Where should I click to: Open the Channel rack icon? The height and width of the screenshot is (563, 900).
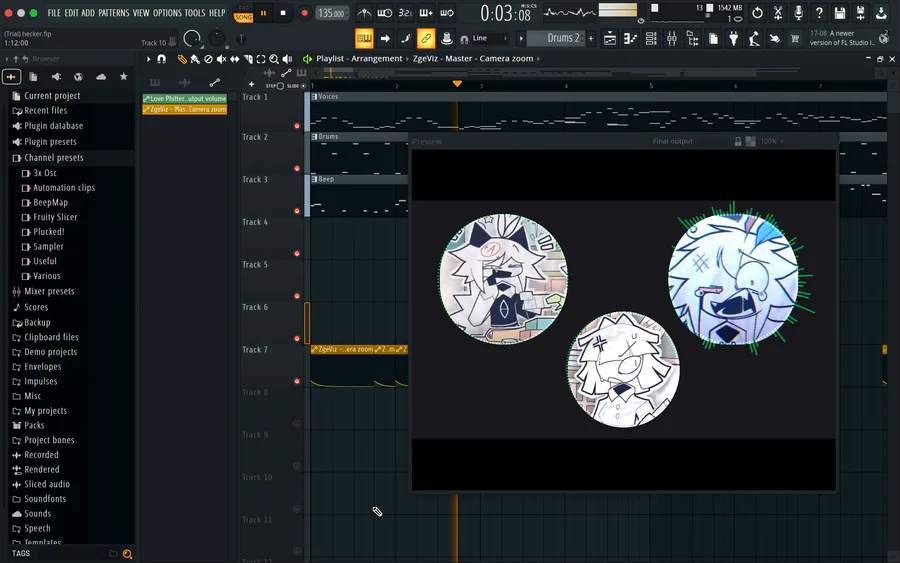[651, 38]
